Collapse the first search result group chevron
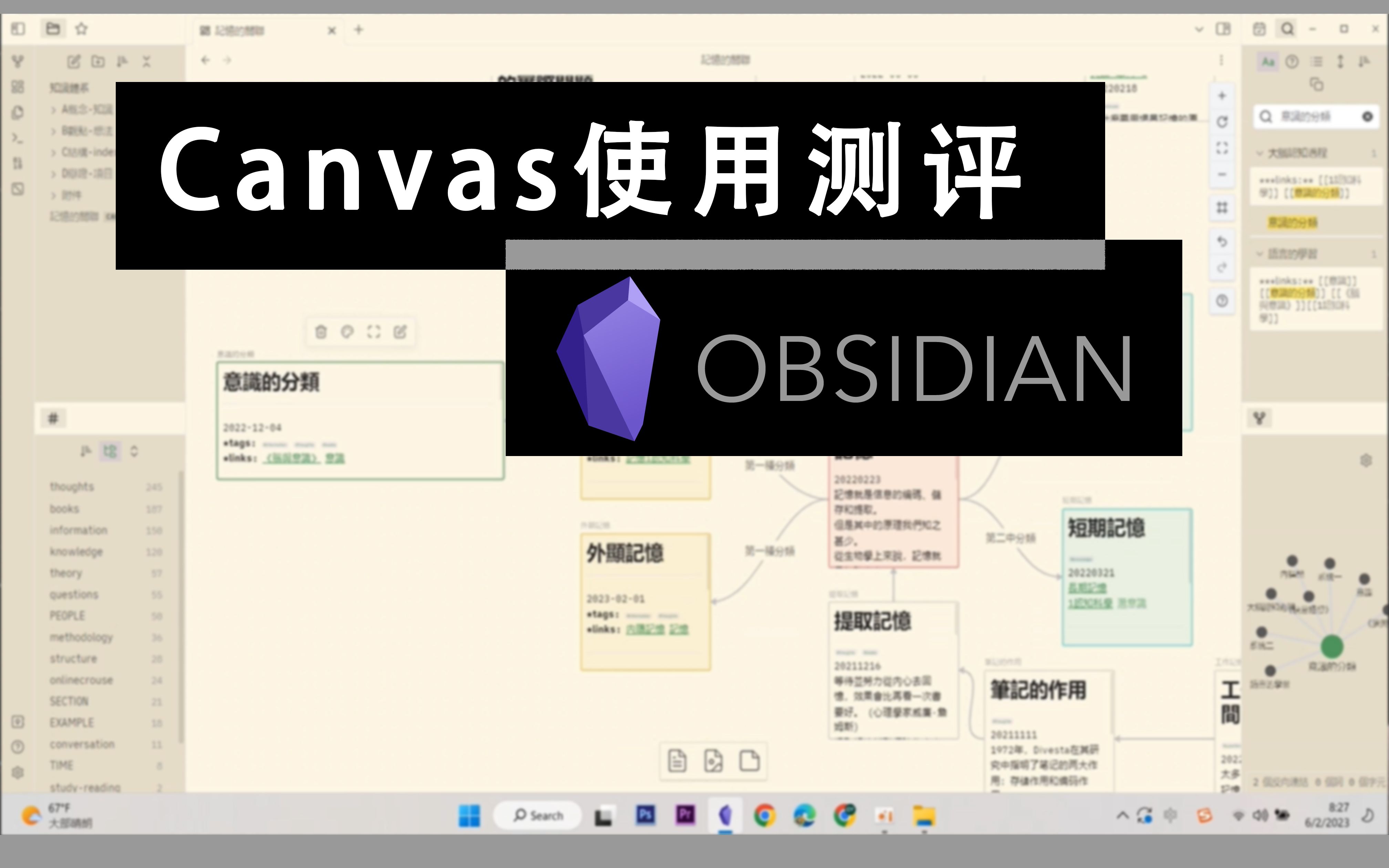This screenshot has width=1389, height=868. pyautogui.click(x=1259, y=153)
